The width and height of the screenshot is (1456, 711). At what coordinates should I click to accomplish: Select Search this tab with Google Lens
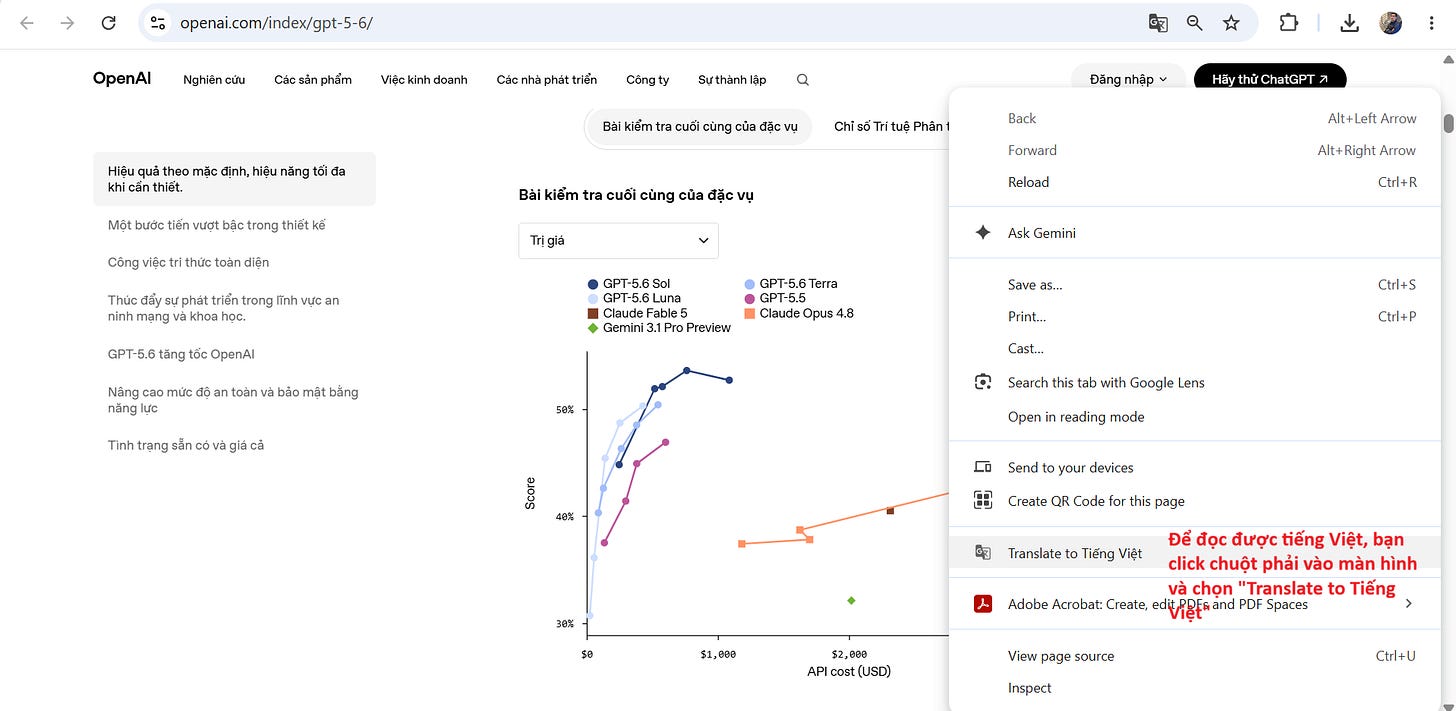pos(1195,383)
